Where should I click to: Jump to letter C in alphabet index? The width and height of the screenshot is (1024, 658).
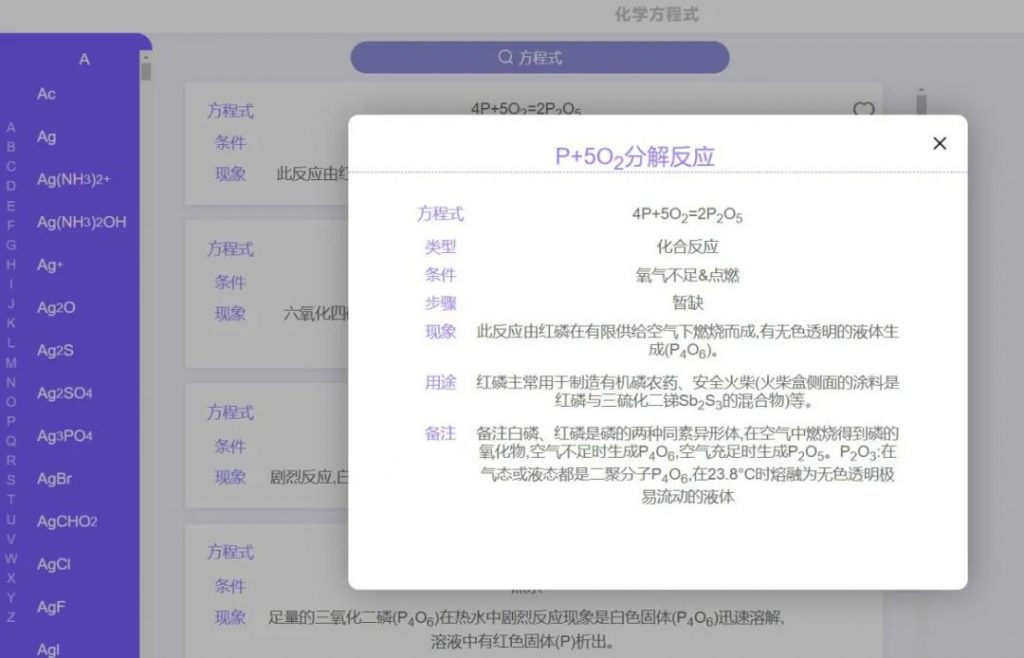pyautogui.click(x=11, y=166)
